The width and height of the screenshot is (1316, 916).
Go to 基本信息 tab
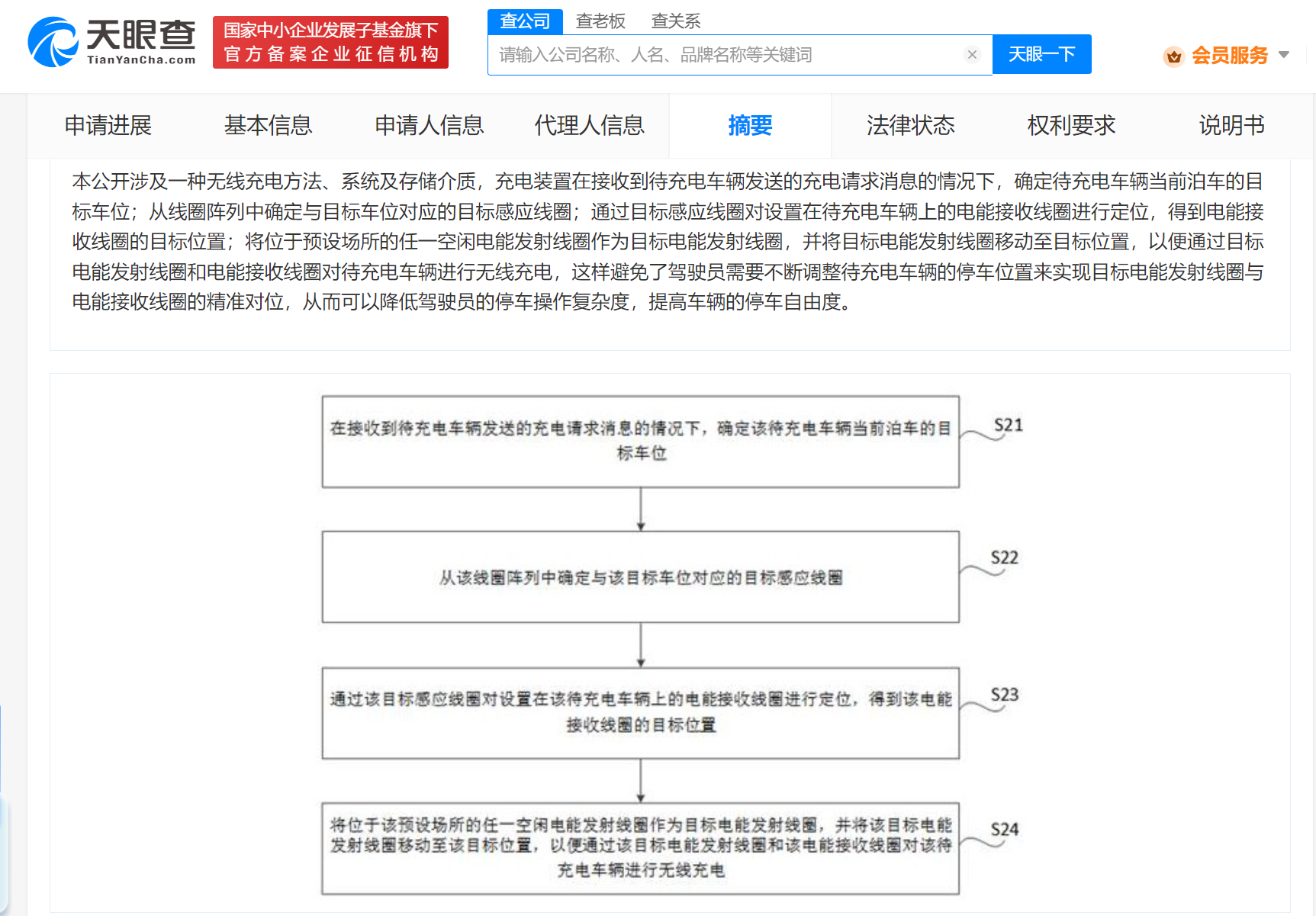pos(268,125)
